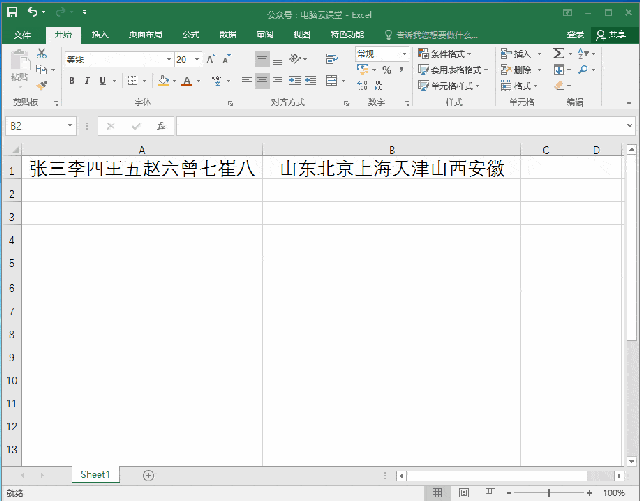Cut selection with the scissors icon
The image size is (640, 501).
coord(42,53)
